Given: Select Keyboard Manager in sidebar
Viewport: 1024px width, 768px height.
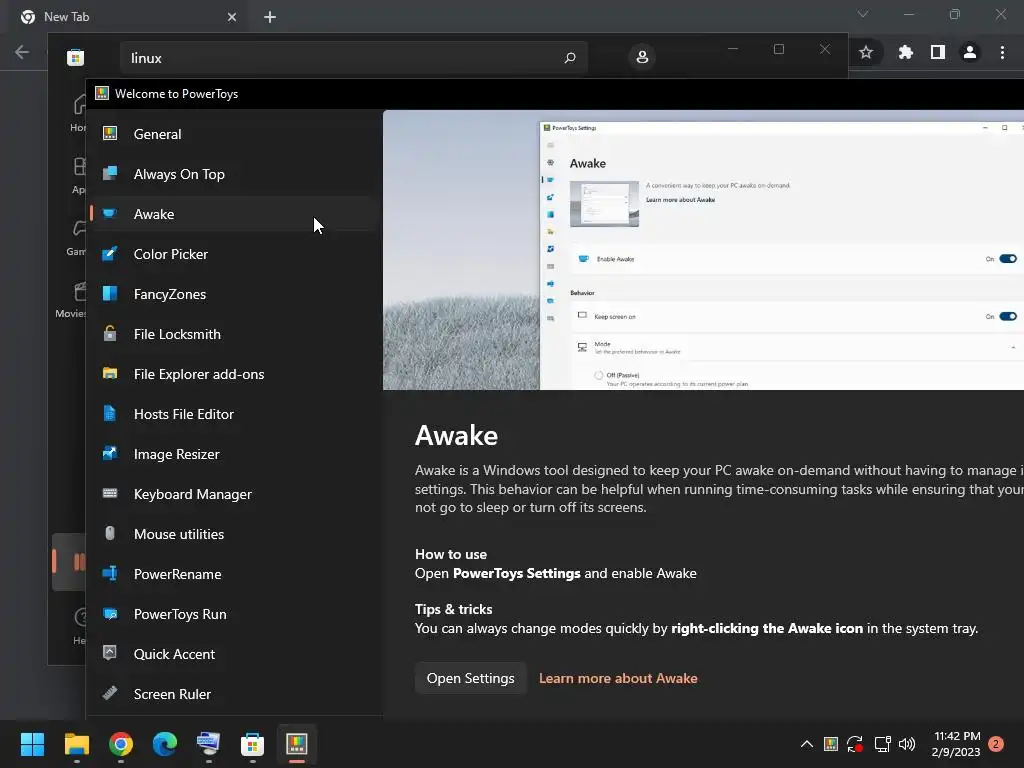Looking at the screenshot, I should pos(233,494).
